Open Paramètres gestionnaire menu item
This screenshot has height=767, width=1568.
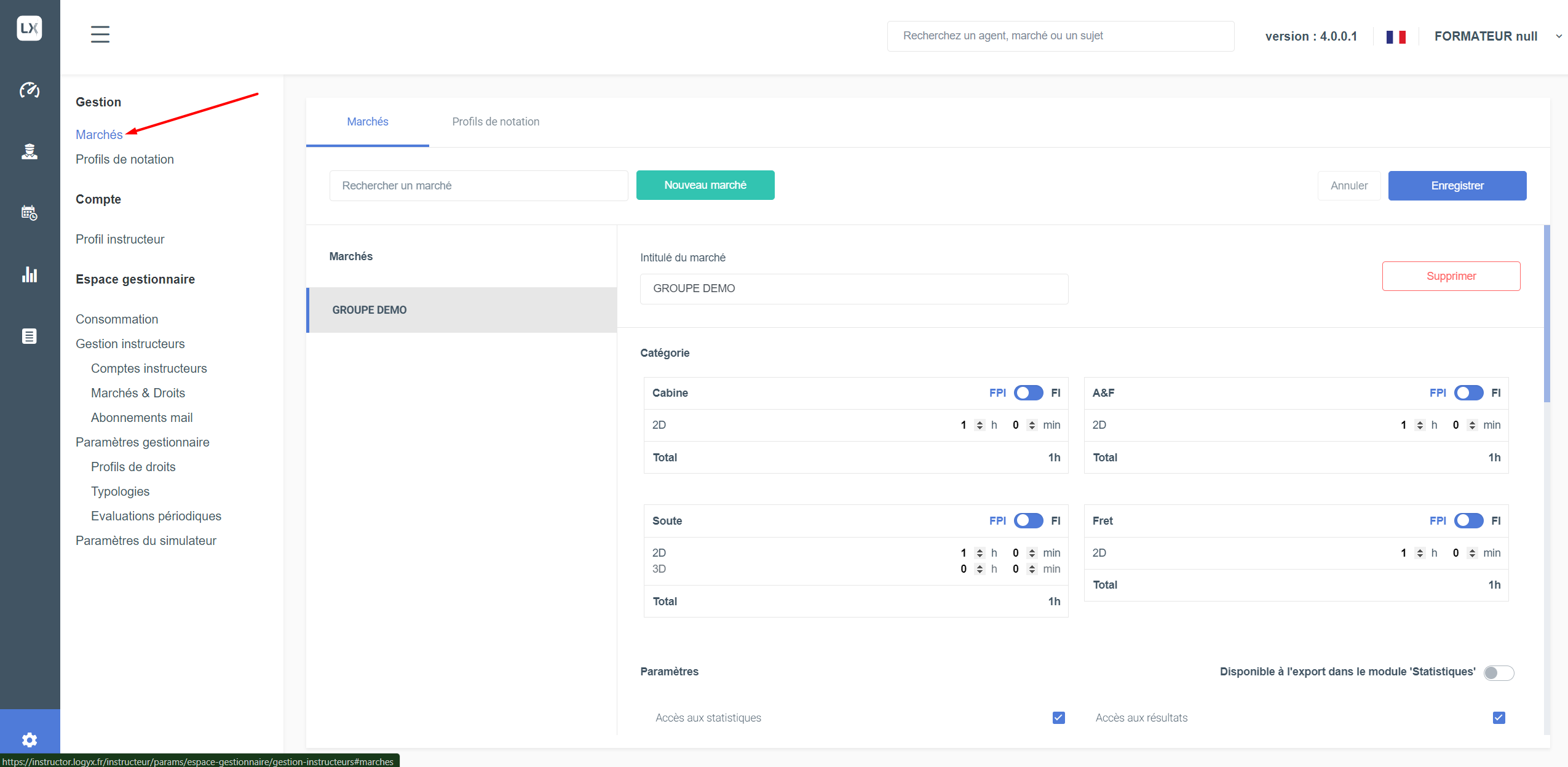143,442
